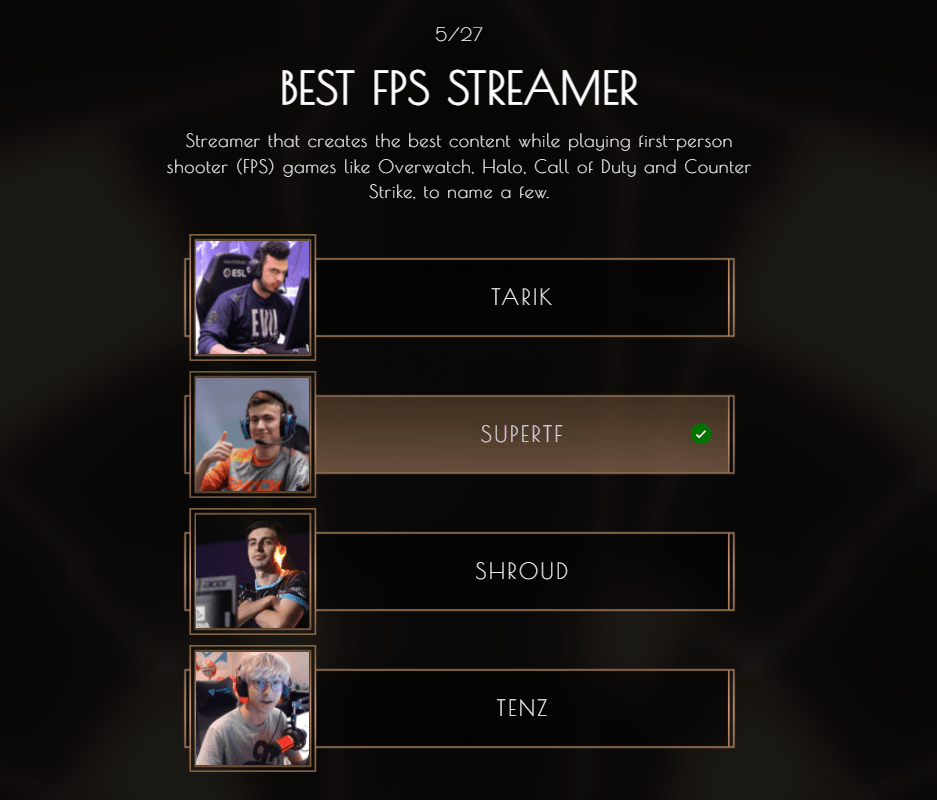
Task: Click the TARIK name text
Action: click(x=522, y=297)
